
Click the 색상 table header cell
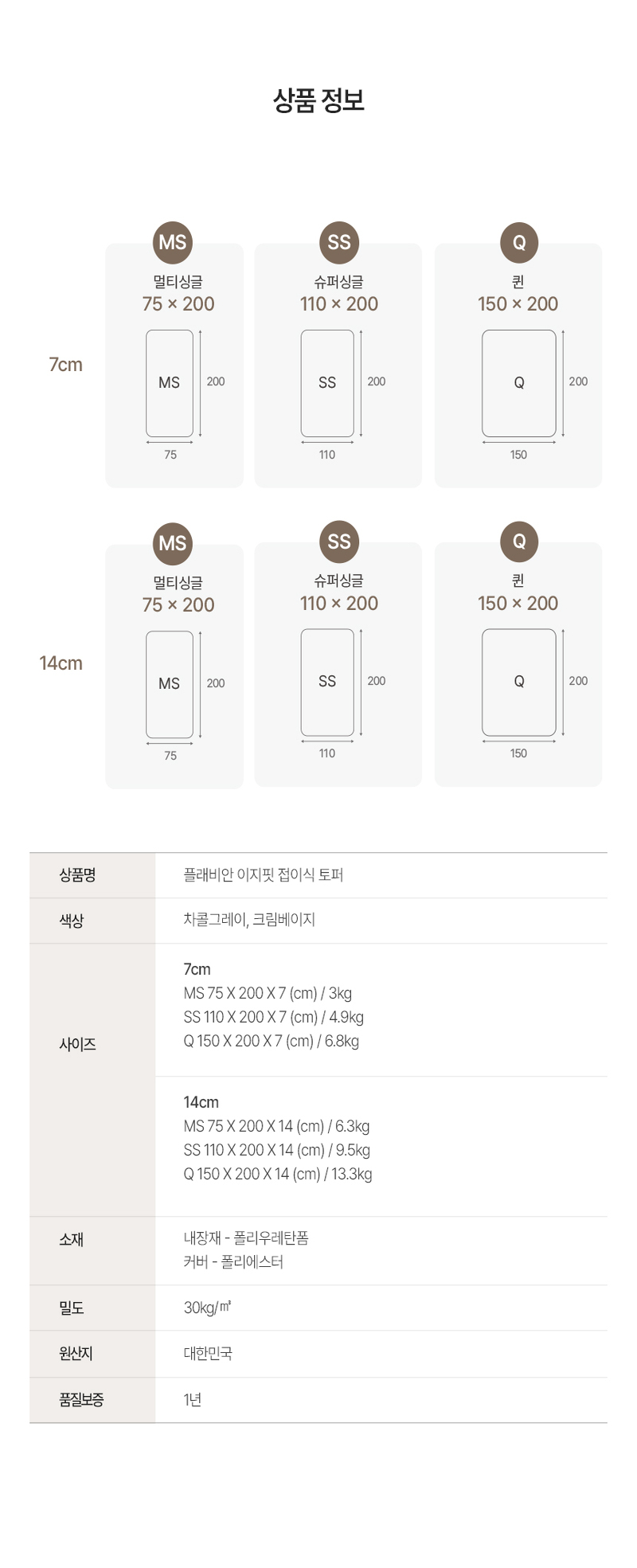click(72, 921)
